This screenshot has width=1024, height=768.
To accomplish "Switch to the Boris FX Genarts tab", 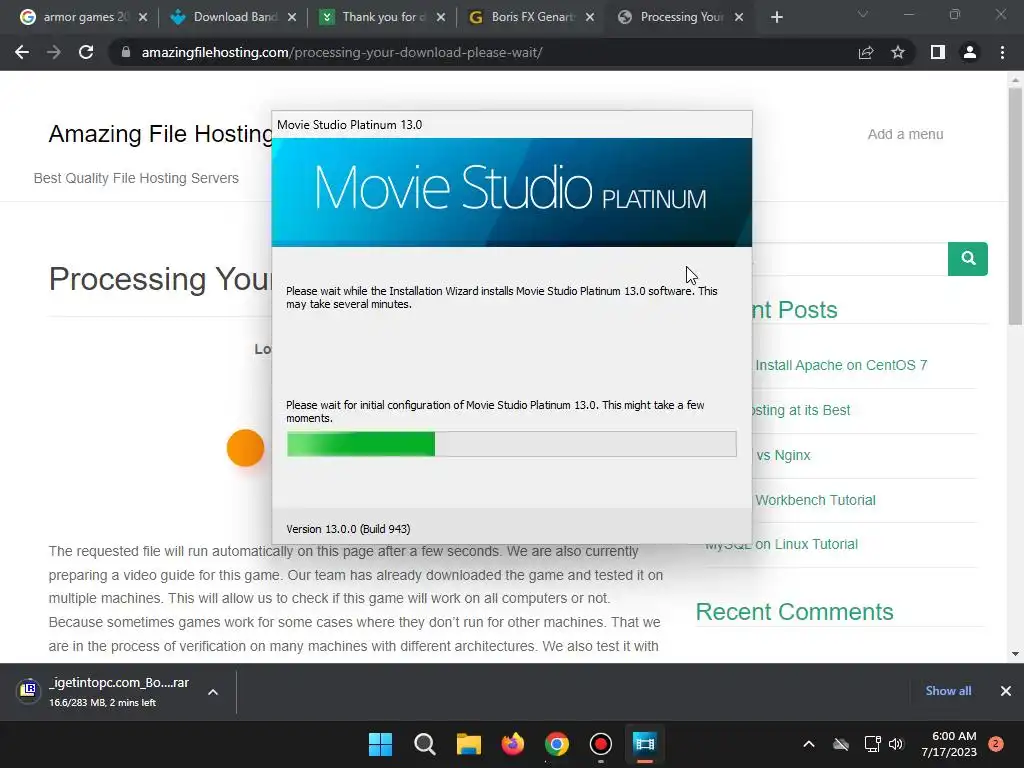I will (532, 17).
